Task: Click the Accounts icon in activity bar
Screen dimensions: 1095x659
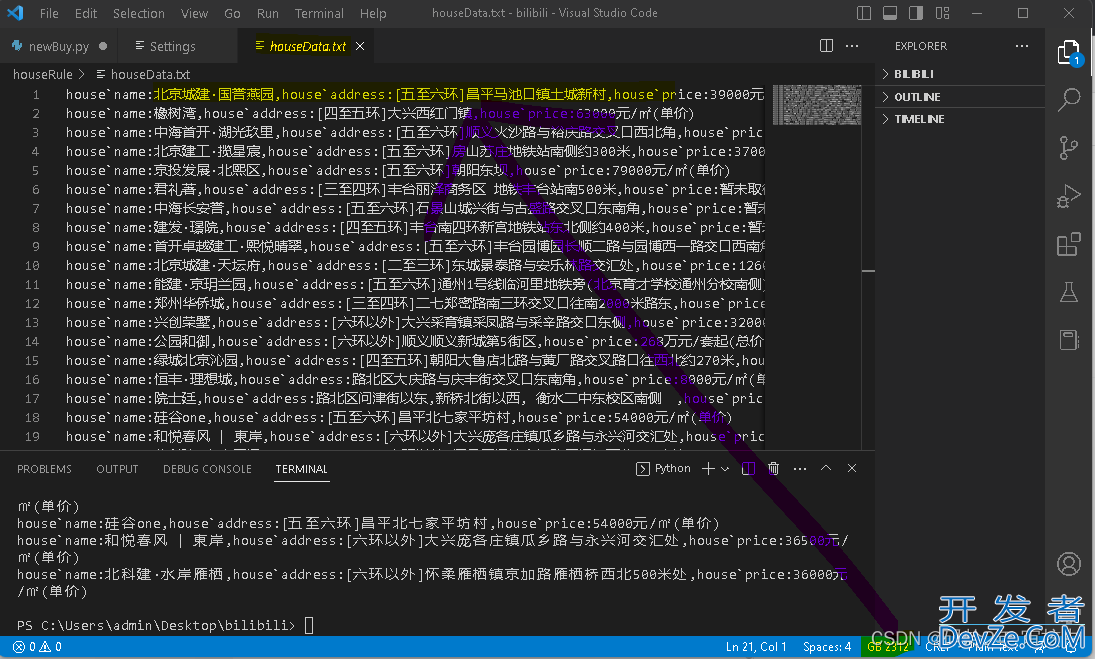Action: point(1068,563)
